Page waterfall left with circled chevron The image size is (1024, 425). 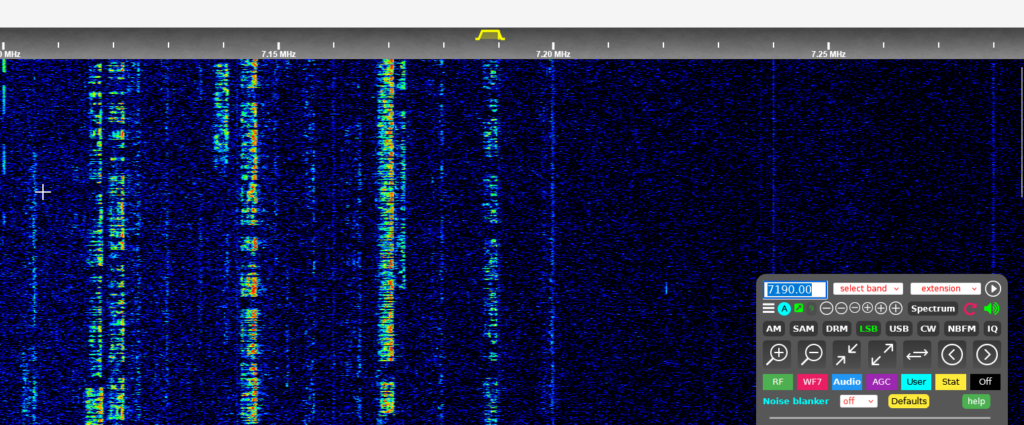click(x=952, y=354)
